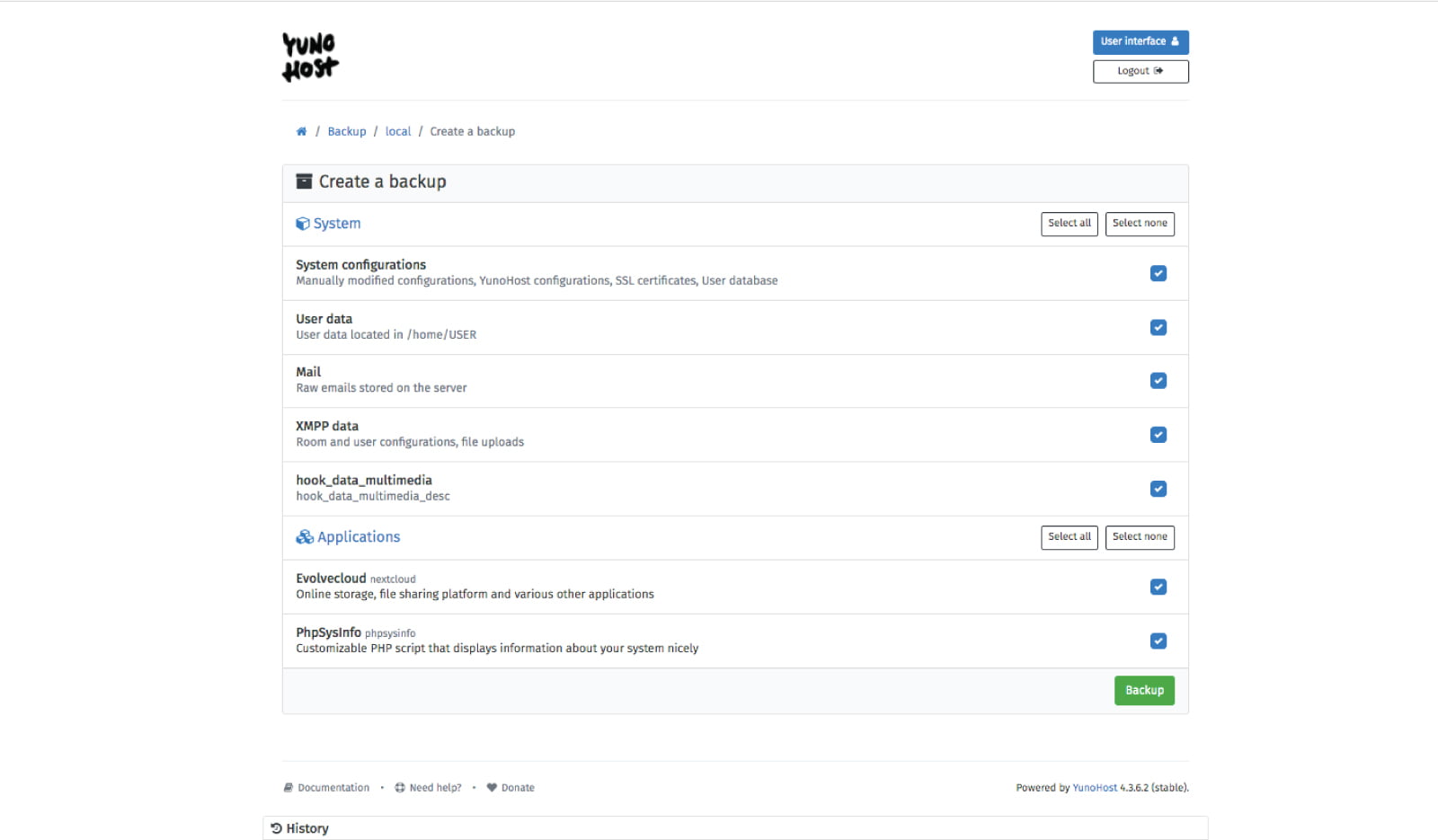Viewport: 1438px width, 840px height.
Task: Open the Backup breadcrumb link
Action: pyautogui.click(x=347, y=131)
